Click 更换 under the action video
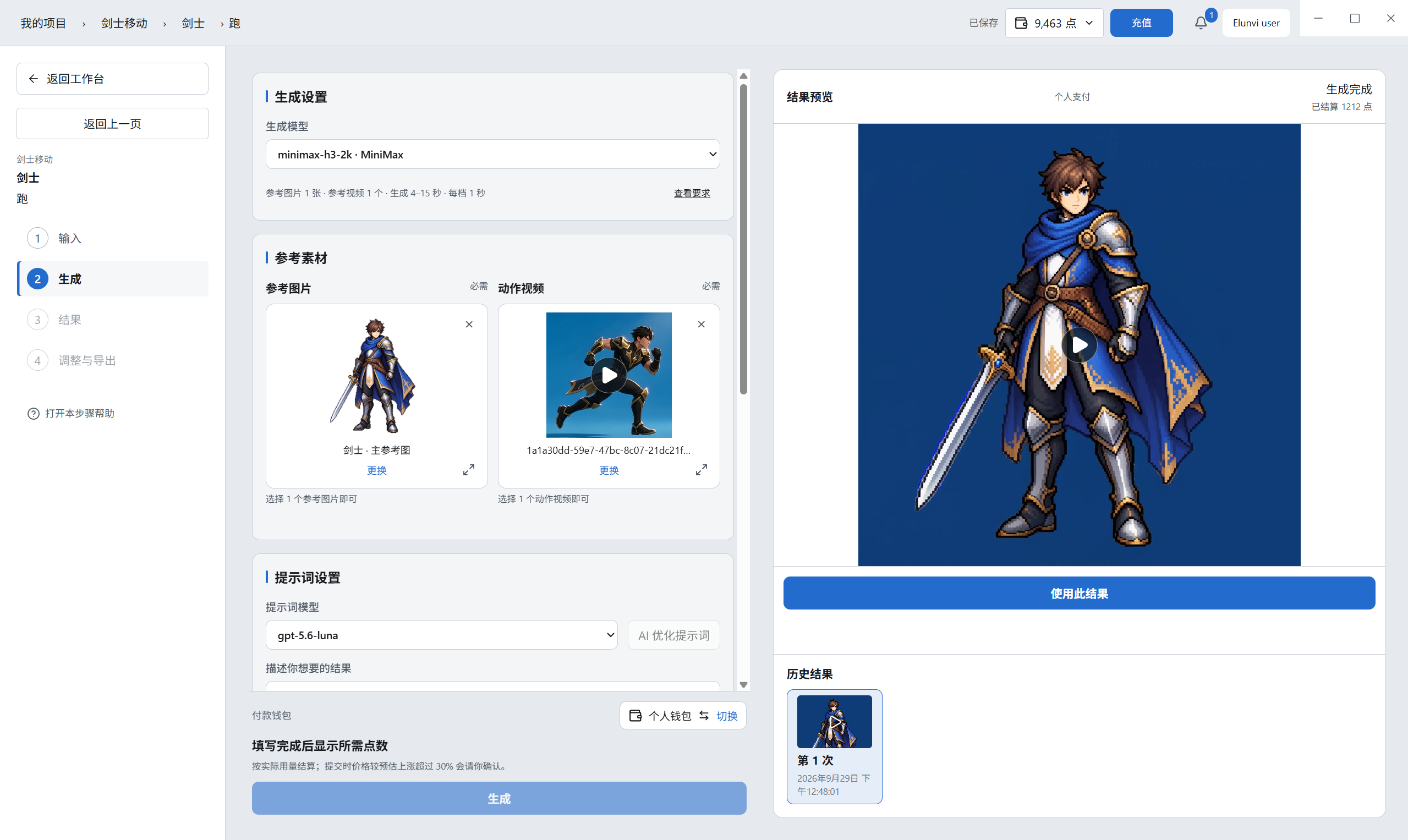 tap(609, 470)
